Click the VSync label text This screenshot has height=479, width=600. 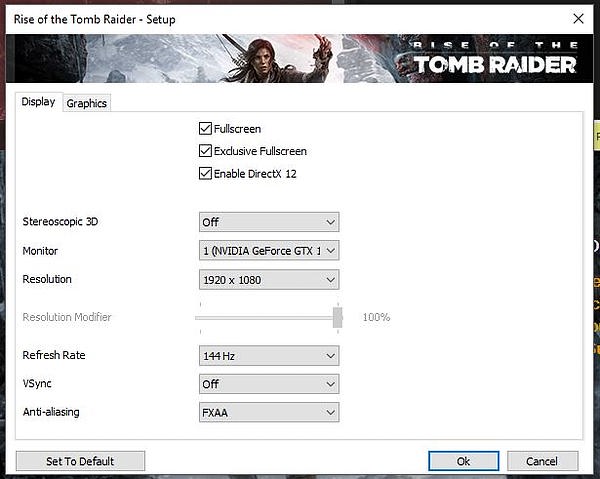pos(37,383)
